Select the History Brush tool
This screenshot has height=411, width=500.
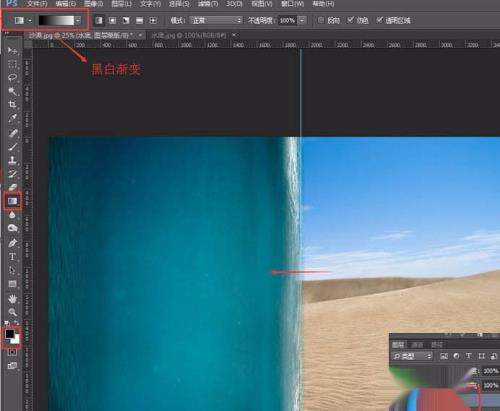12,174
